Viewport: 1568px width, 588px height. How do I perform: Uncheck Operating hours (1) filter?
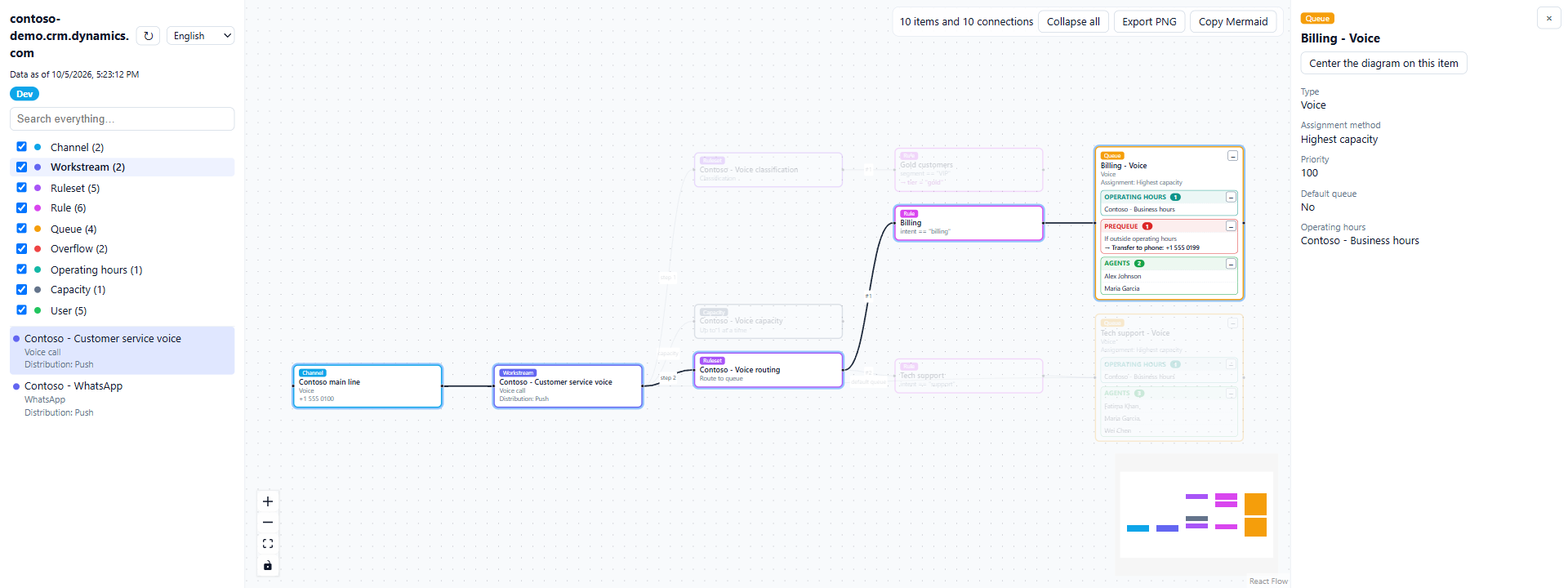[x=22, y=269]
